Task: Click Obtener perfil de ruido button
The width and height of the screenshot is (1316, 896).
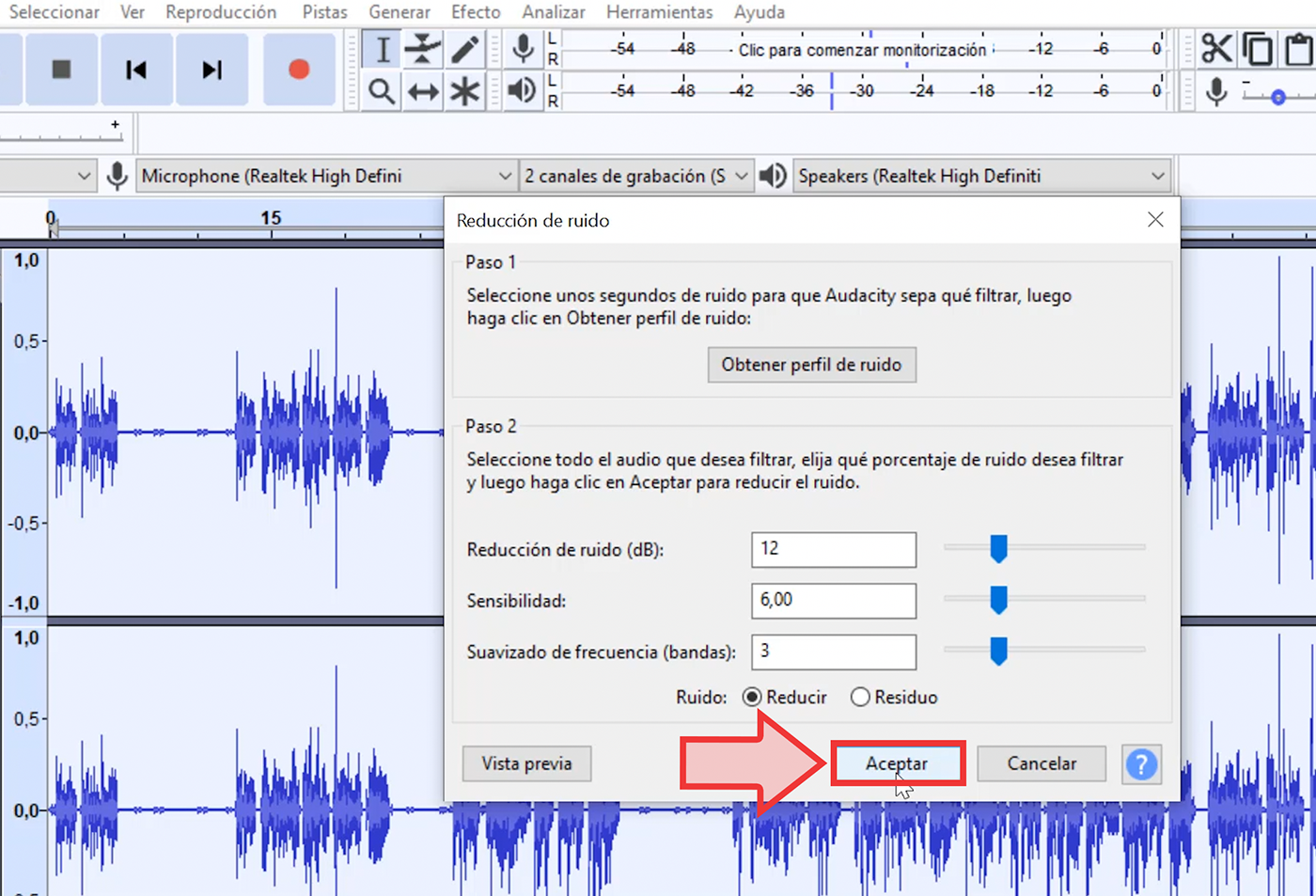Action: click(811, 365)
